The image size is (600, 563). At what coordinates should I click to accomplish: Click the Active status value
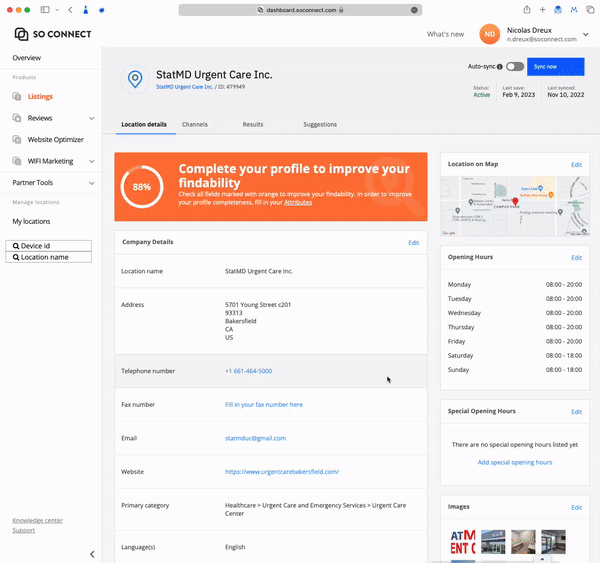[481, 95]
